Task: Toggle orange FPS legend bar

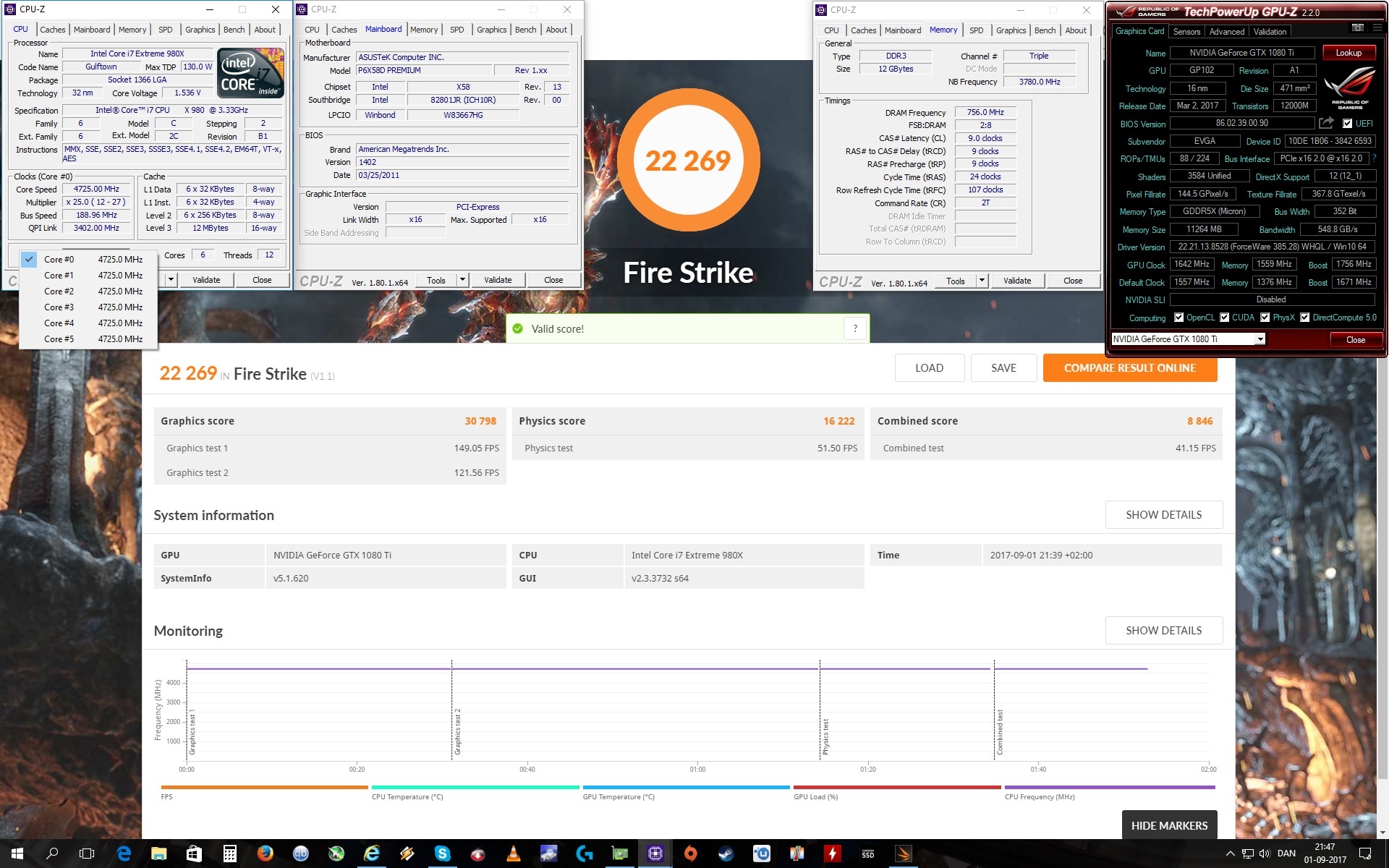Action: tap(264, 788)
